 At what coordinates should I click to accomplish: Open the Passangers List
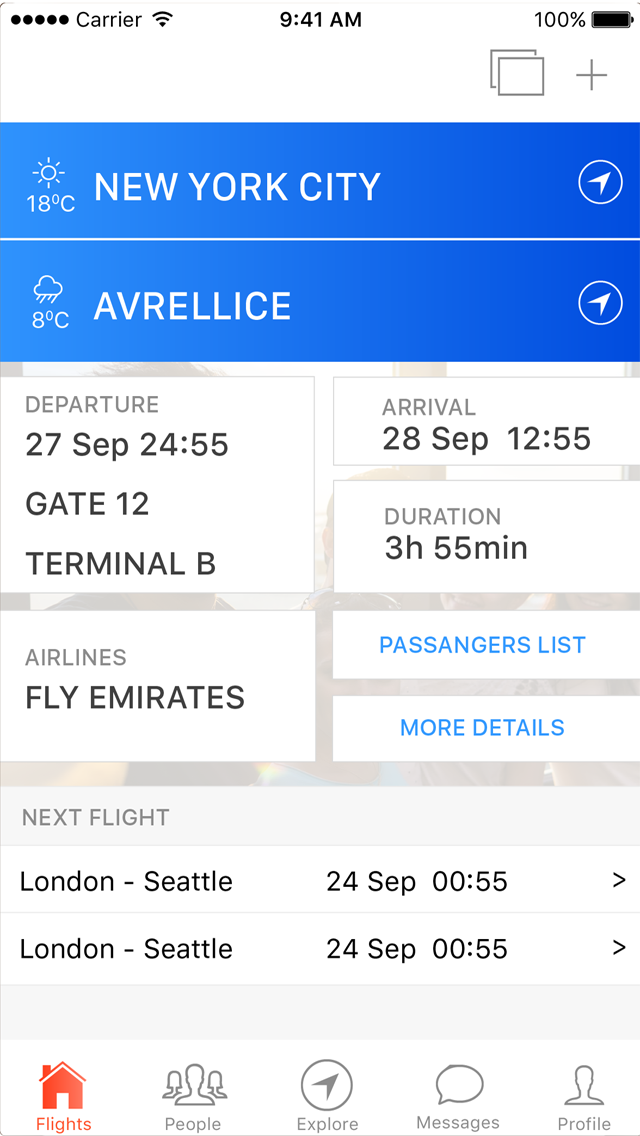click(x=483, y=646)
